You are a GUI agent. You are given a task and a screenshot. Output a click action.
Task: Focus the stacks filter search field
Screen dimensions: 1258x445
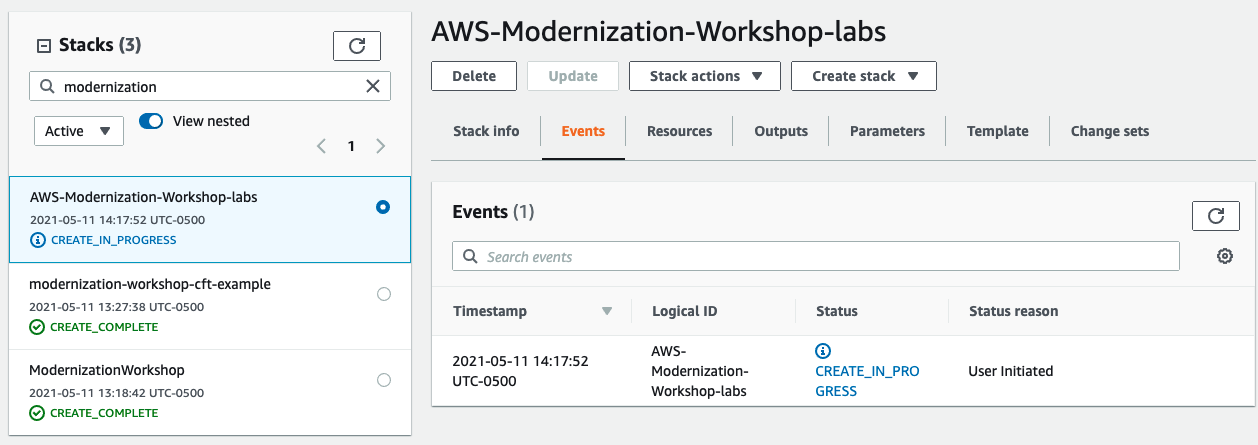tap(210, 87)
